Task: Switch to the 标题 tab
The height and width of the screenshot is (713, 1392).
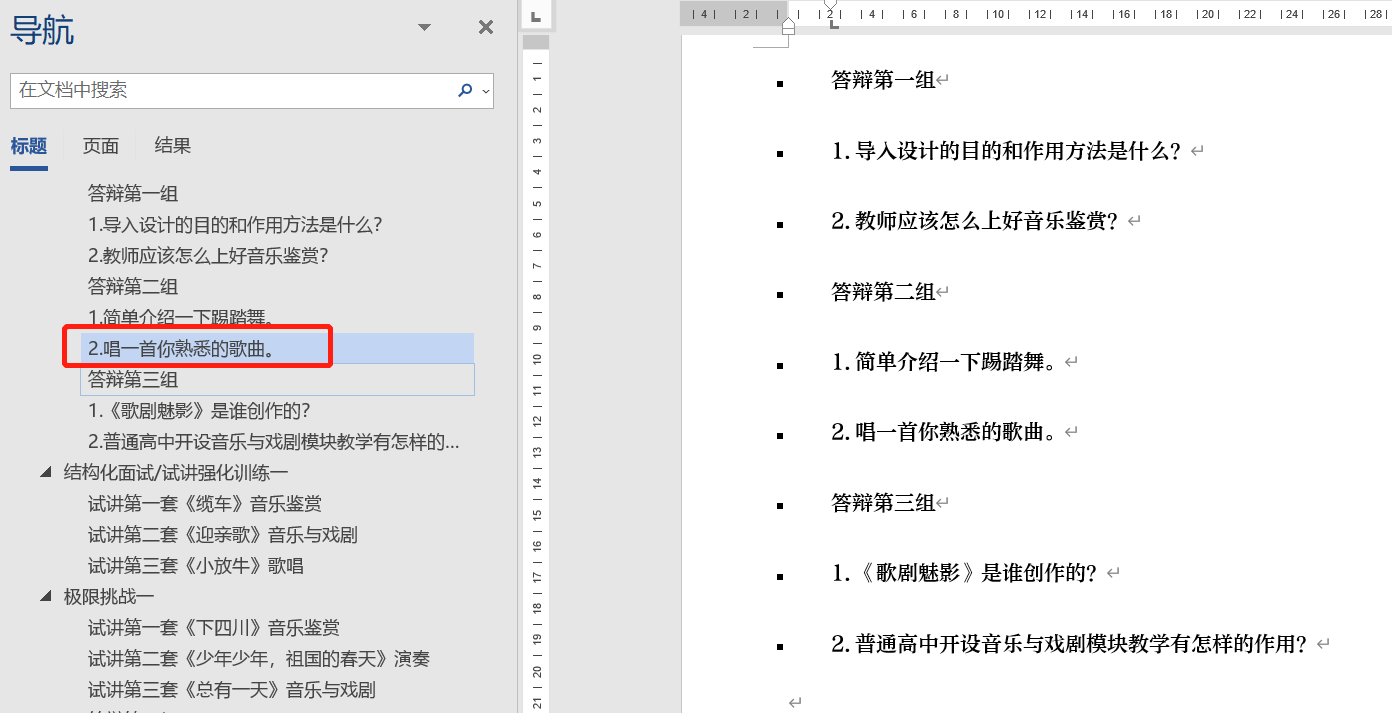Action: pyautogui.click(x=29, y=146)
